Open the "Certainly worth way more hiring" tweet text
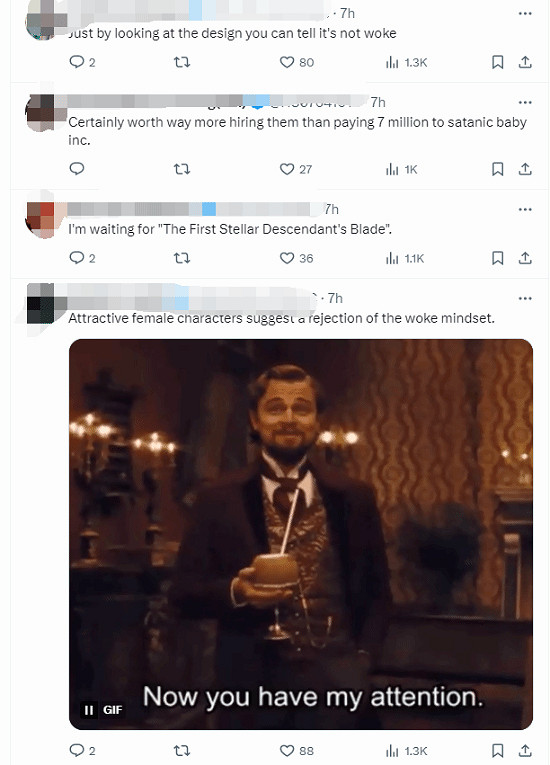Screen dimensions: 550x765 click(297, 131)
